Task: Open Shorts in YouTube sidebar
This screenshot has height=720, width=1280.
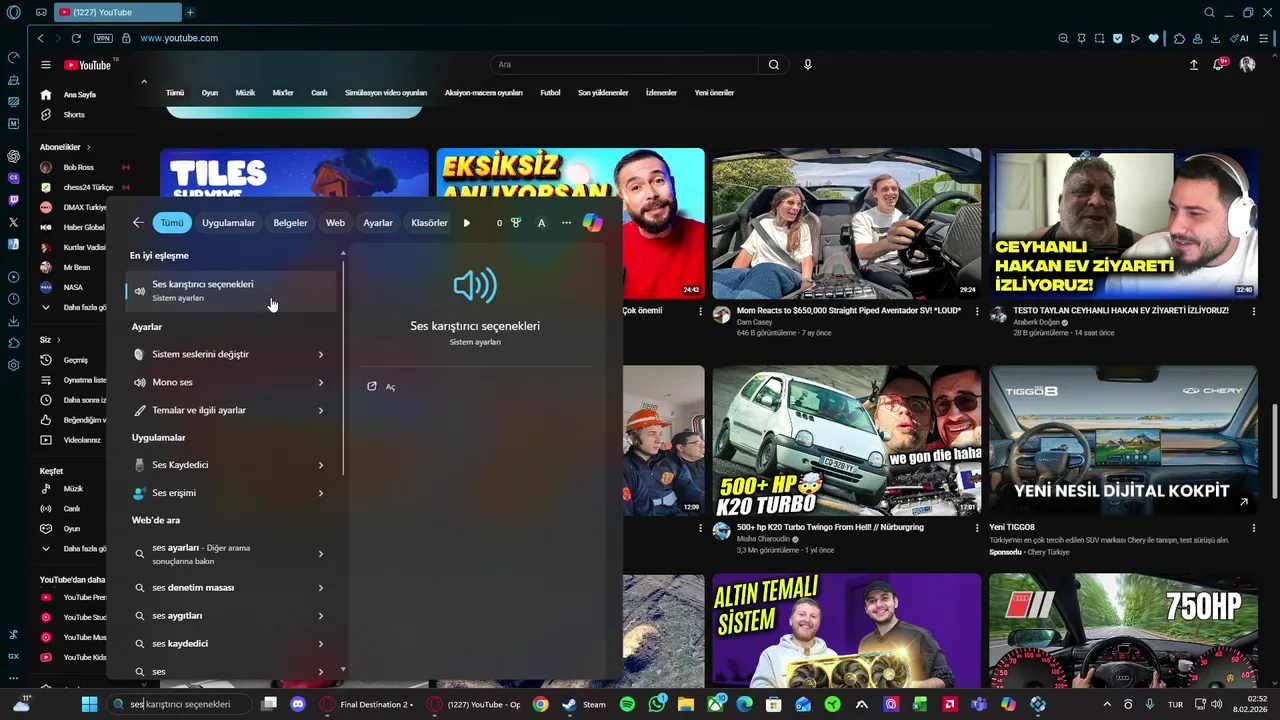Action: (74, 115)
